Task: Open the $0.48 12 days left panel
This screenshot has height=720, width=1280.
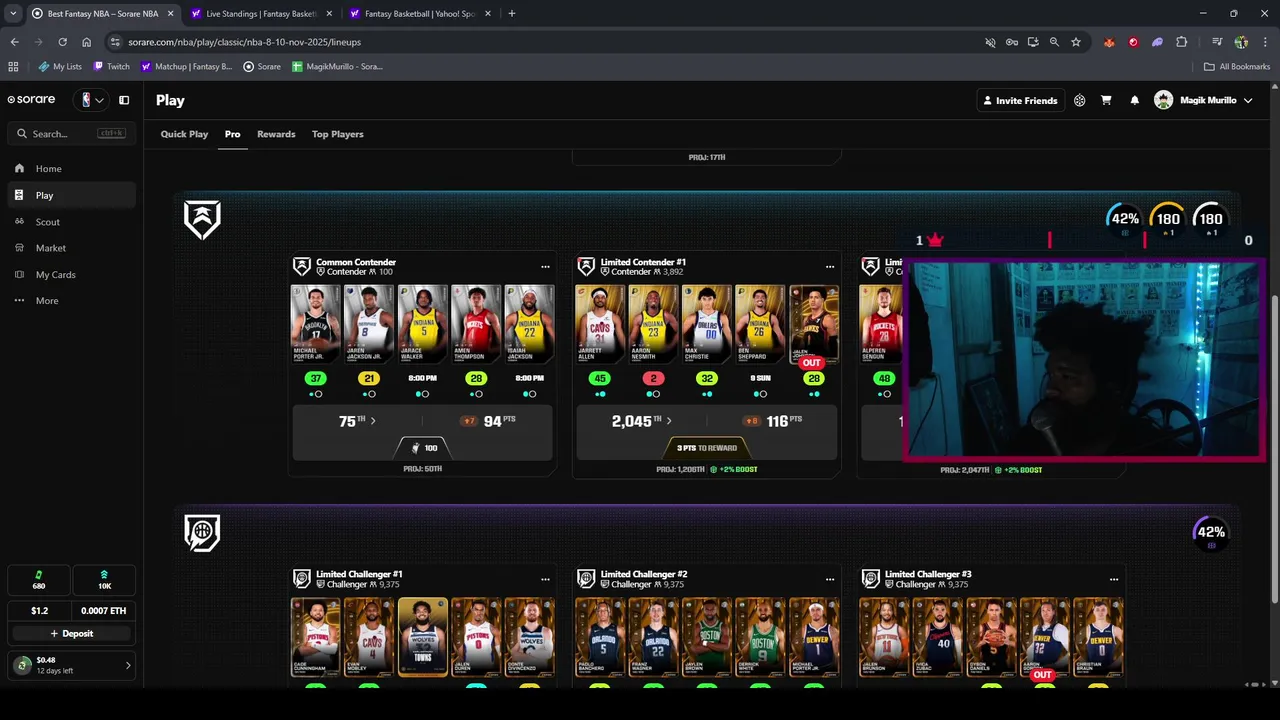Action: (71, 665)
